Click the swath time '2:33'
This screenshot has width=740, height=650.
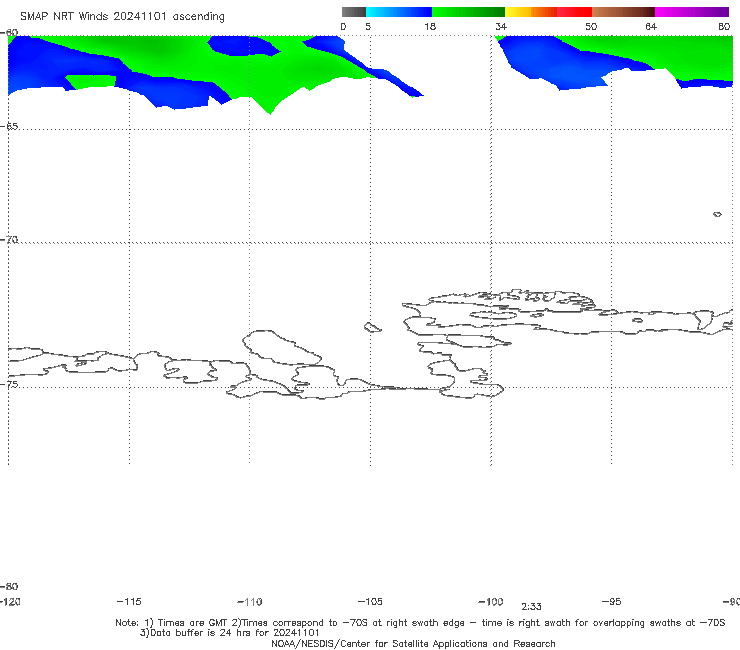click(x=531, y=607)
